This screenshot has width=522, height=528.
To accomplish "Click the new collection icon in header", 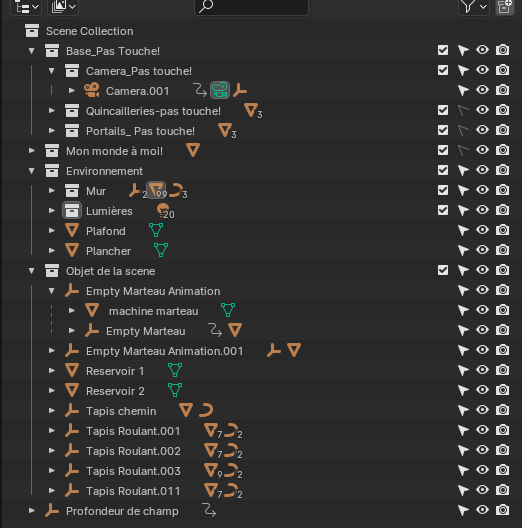I will (x=505, y=6).
